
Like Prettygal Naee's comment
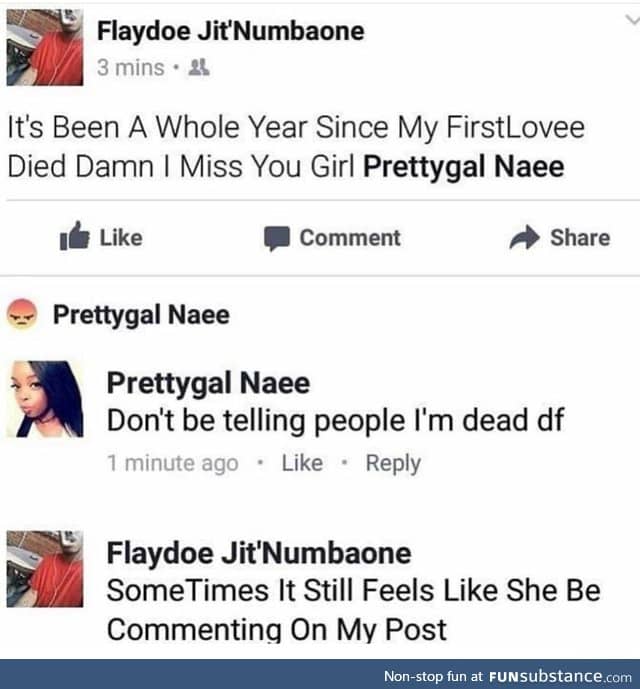coord(302,463)
